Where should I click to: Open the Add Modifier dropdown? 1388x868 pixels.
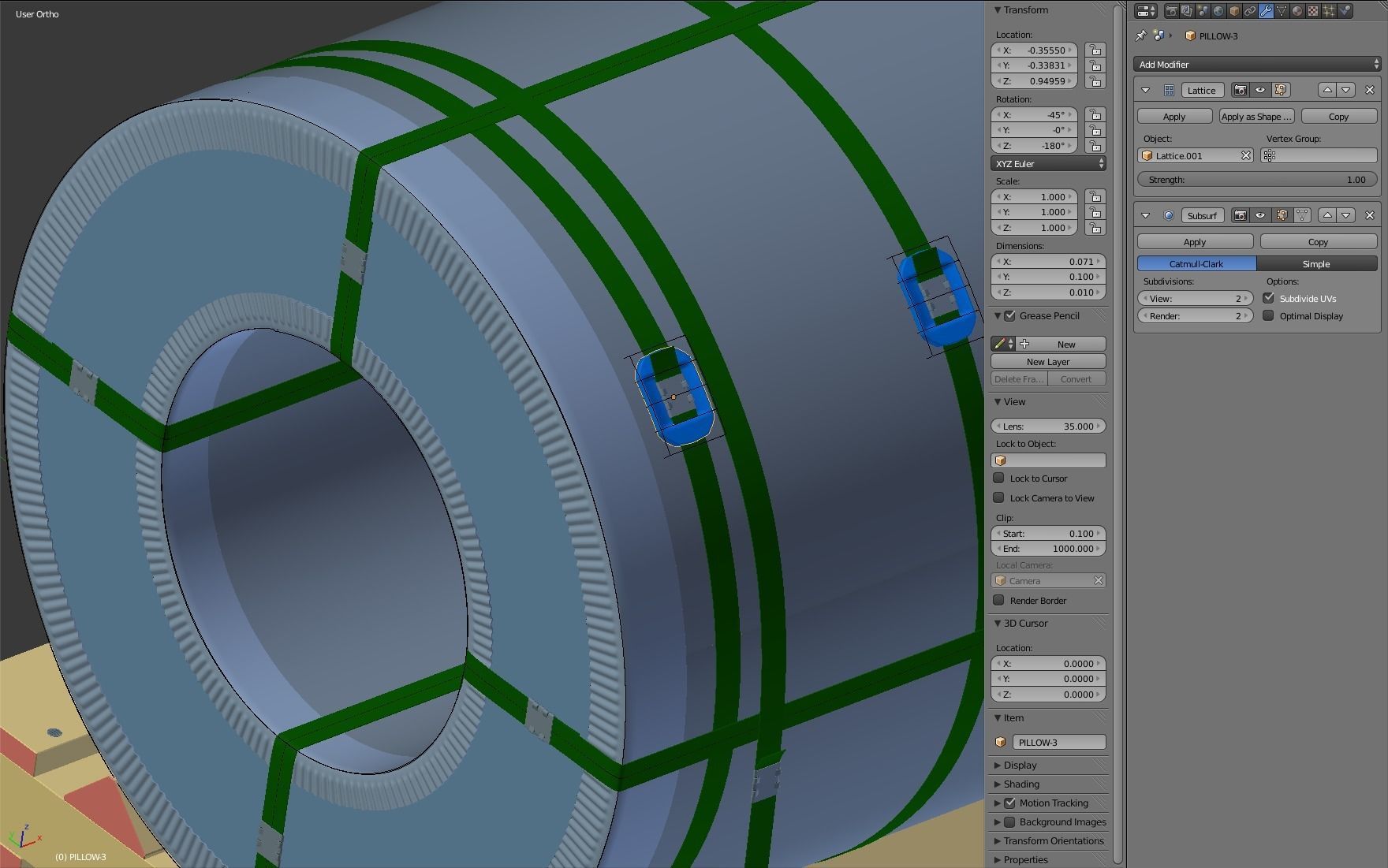pyautogui.click(x=1257, y=64)
